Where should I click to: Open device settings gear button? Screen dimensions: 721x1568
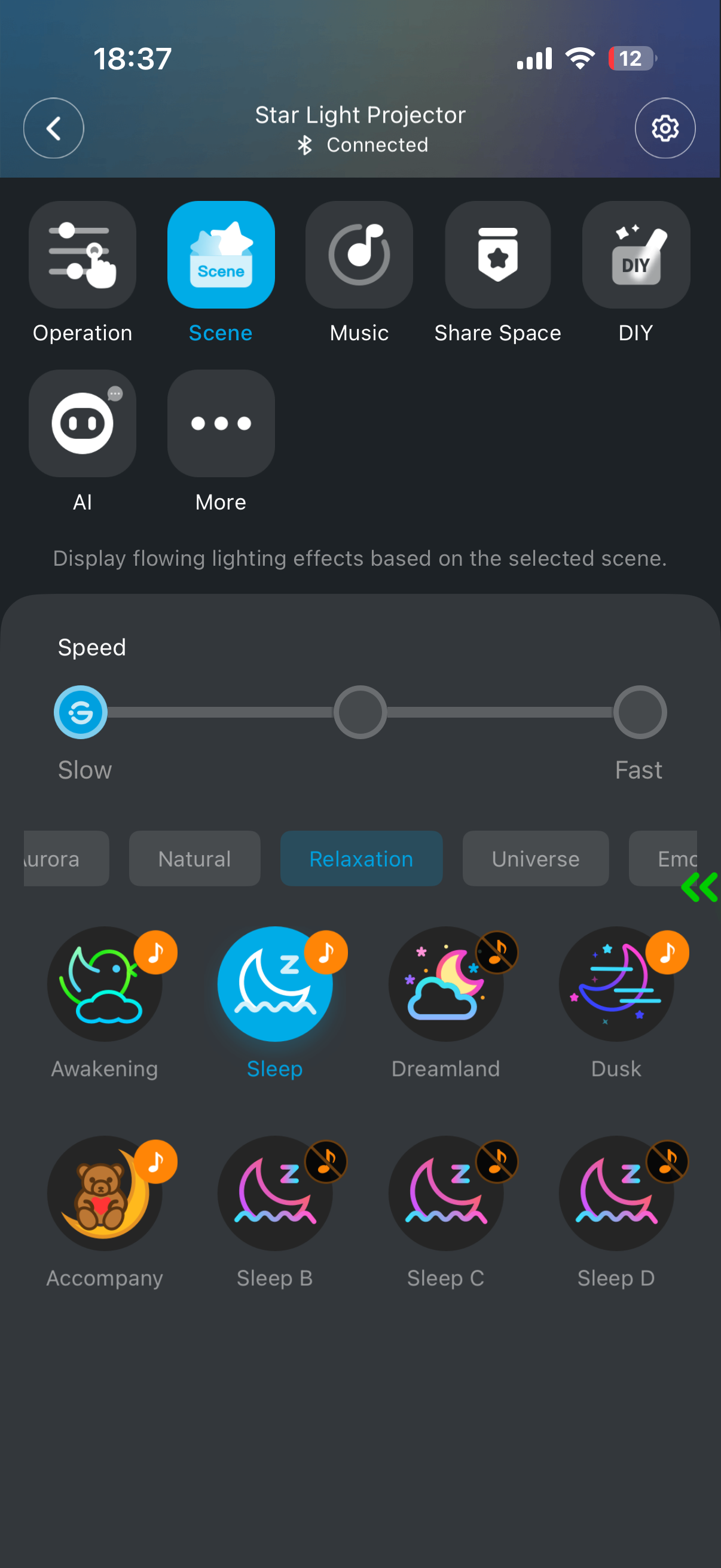click(665, 128)
